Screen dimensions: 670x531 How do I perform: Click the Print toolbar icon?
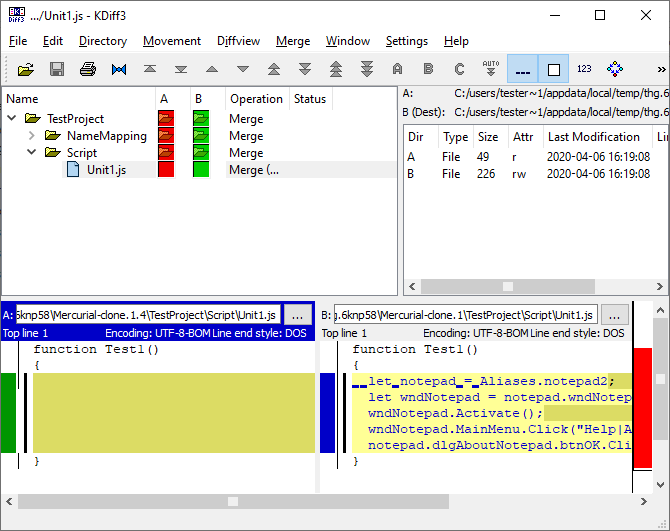(x=88, y=69)
